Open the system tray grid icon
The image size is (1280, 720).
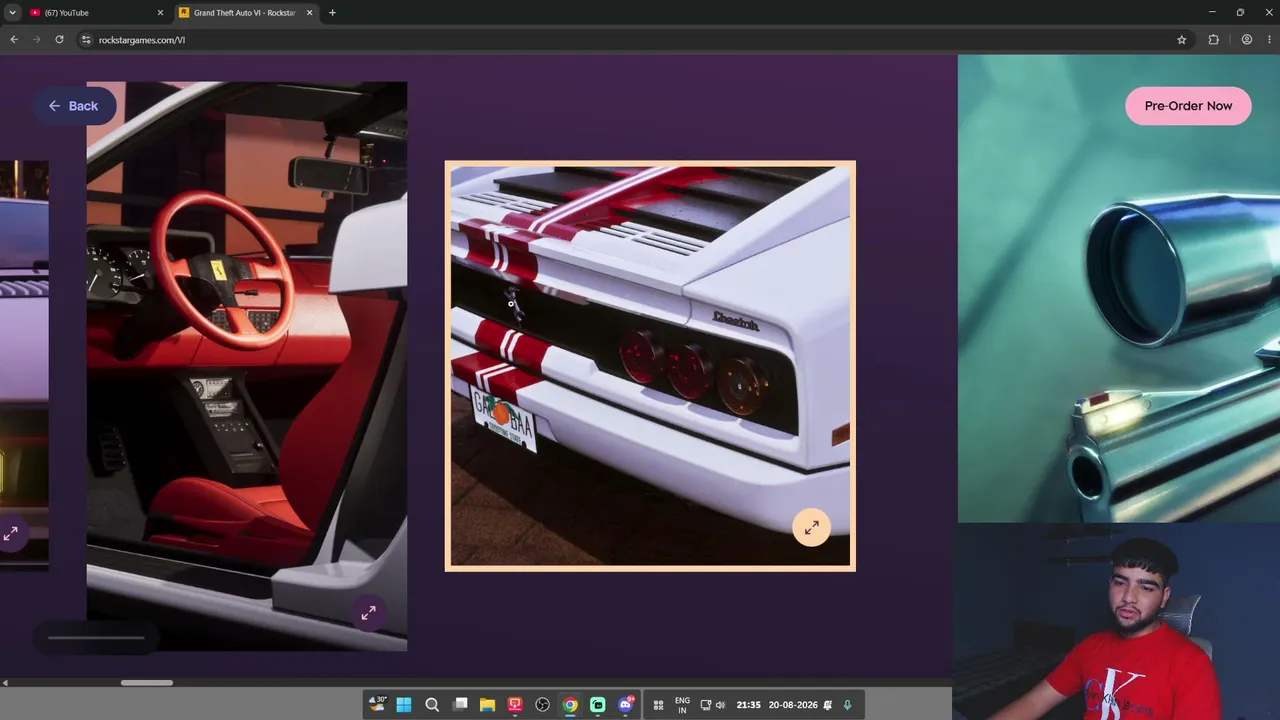[x=658, y=705]
